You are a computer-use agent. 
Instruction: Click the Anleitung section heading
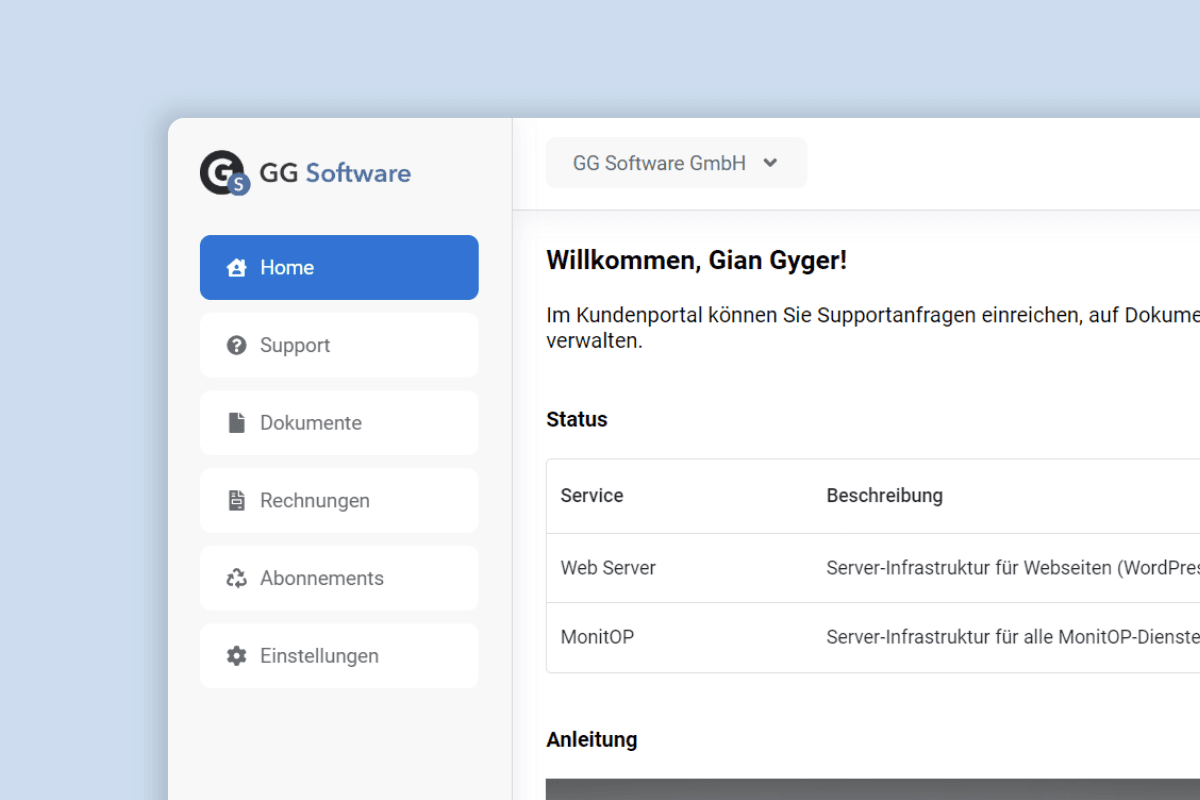tap(592, 740)
